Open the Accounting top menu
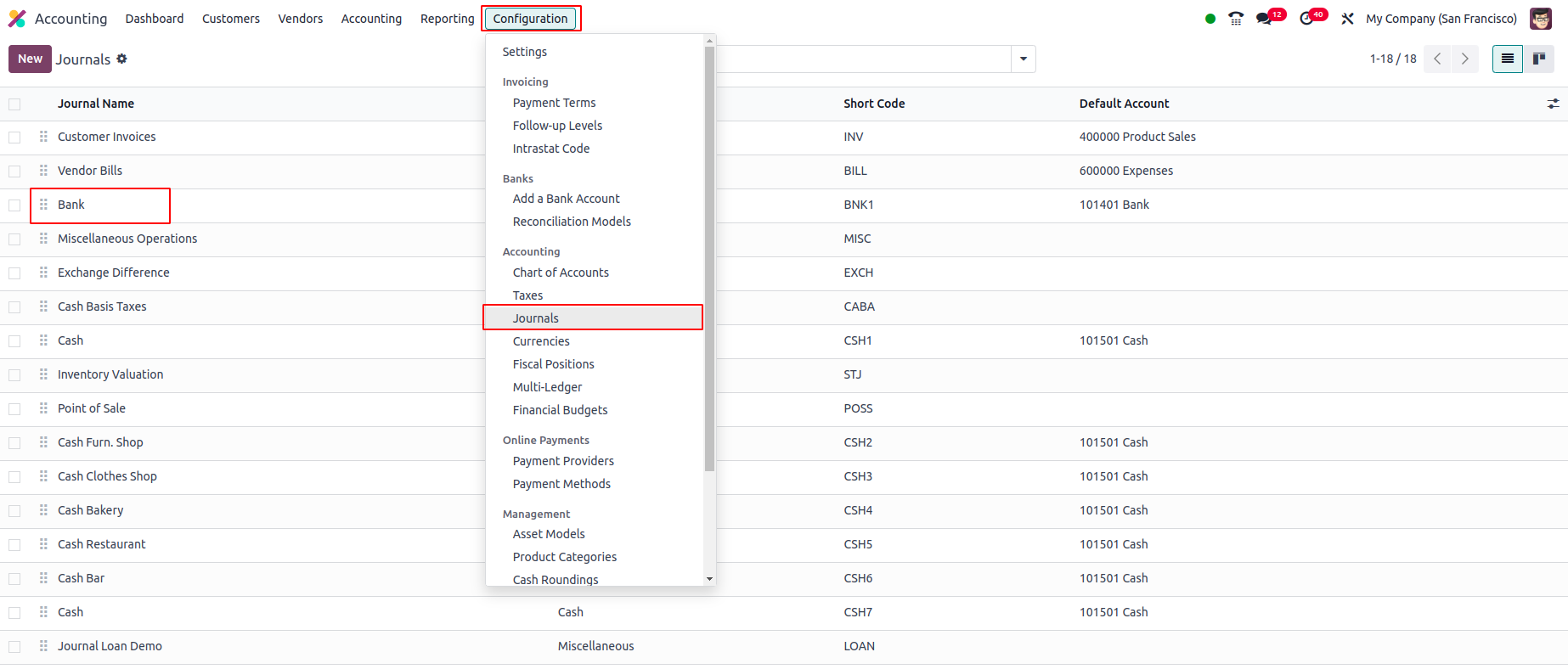The image size is (1568, 669). (x=371, y=19)
